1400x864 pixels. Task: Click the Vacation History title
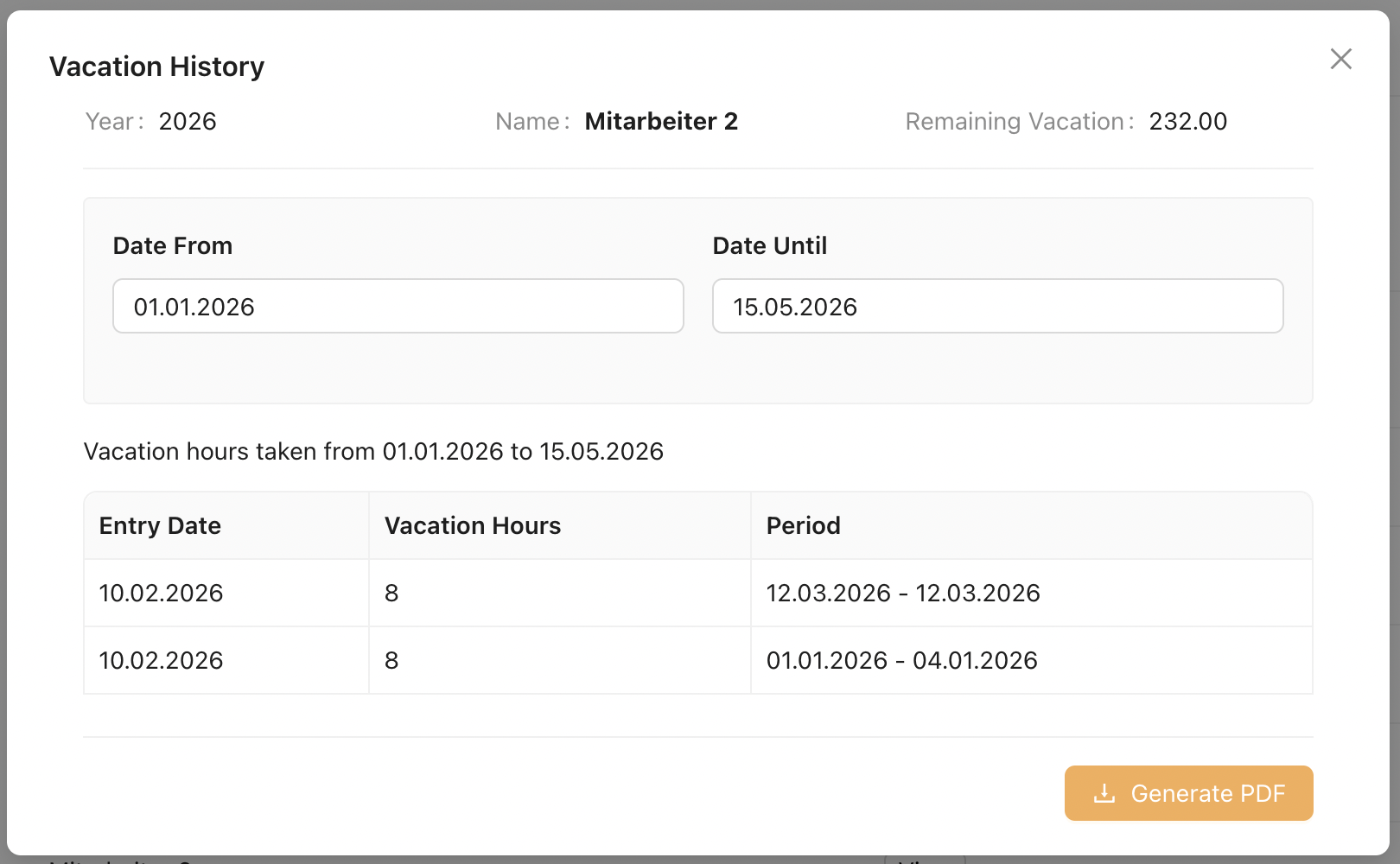point(156,67)
